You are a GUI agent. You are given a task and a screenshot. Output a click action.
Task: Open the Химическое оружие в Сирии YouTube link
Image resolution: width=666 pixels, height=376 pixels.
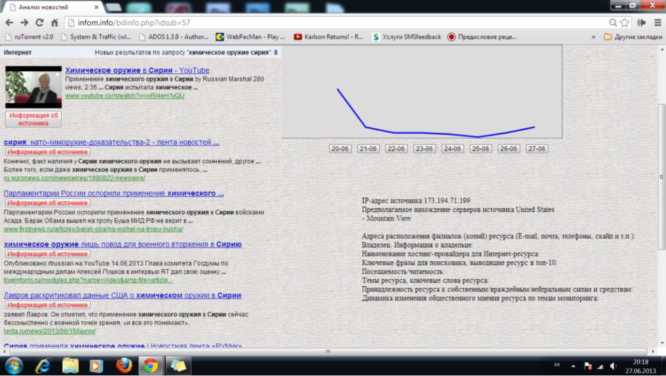click(137, 70)
